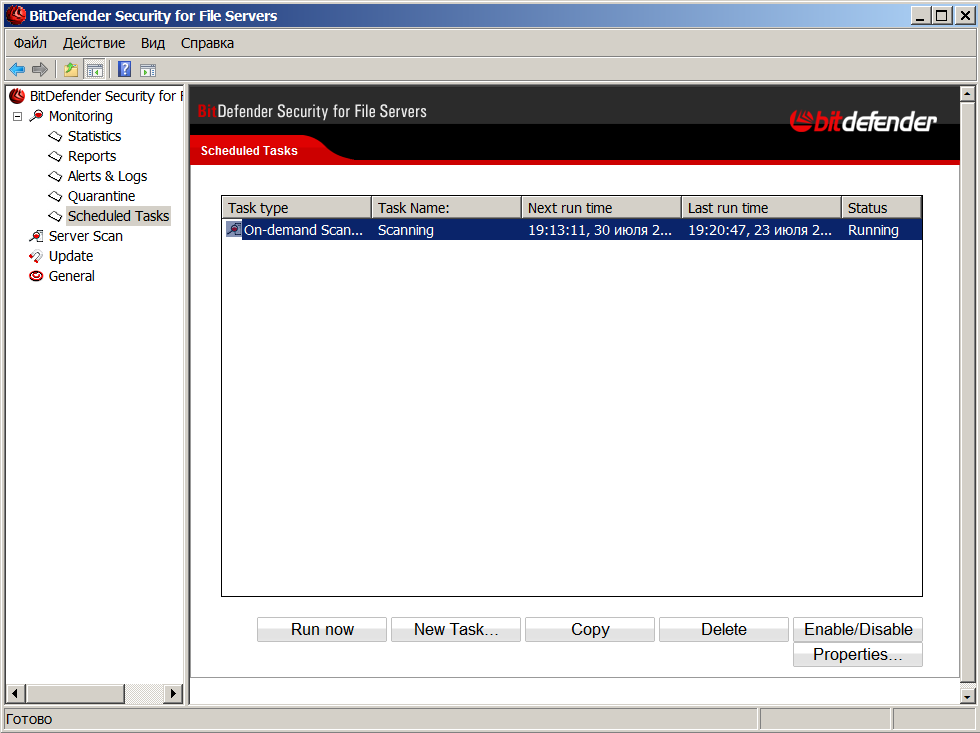Viewport: 980px width, 733px height.
Task: Click the General node icon
Action: coord(36,276)
